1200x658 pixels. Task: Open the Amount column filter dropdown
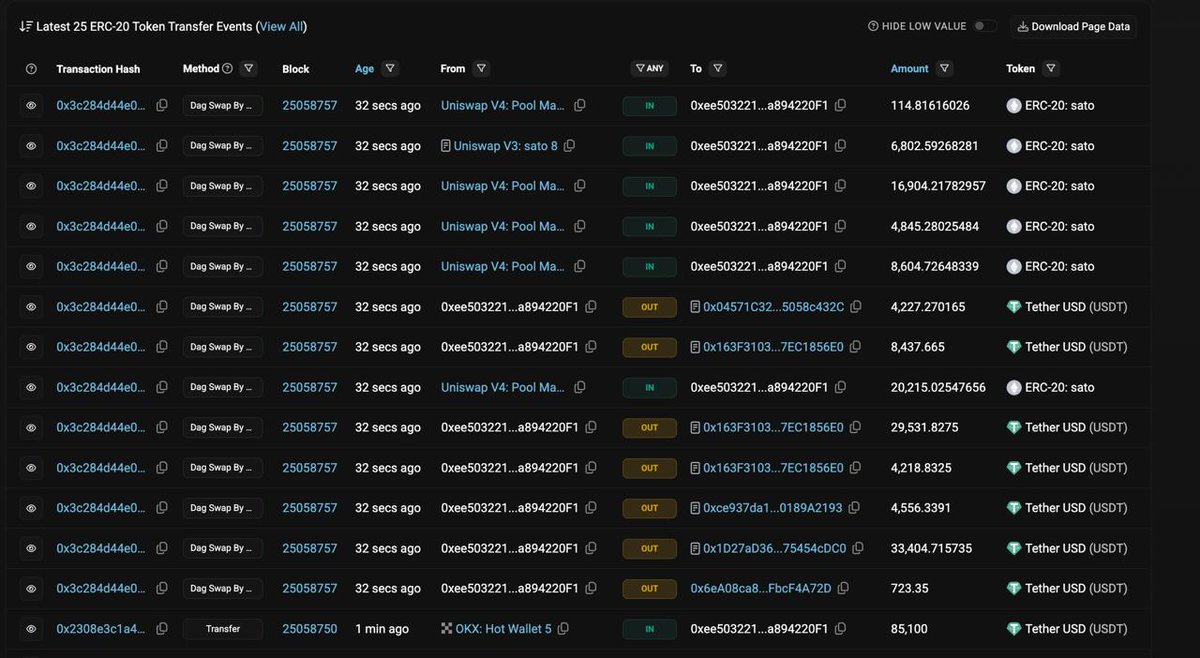click(x=945, y=68)
